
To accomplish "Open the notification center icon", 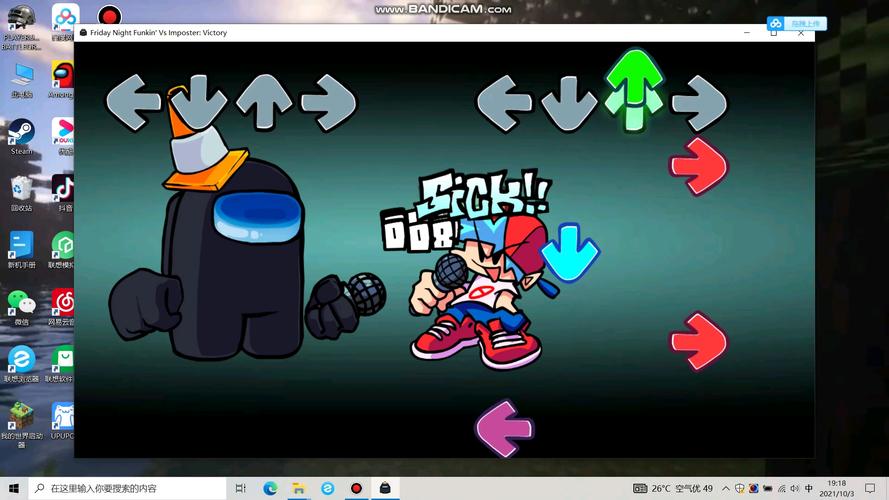I will [870, 488].
